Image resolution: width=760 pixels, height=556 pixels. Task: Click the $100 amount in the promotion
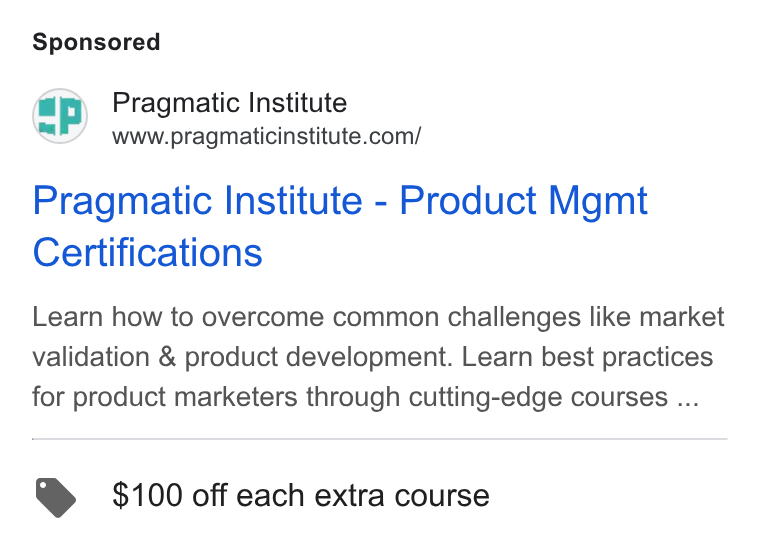click(x=147, y=495)
